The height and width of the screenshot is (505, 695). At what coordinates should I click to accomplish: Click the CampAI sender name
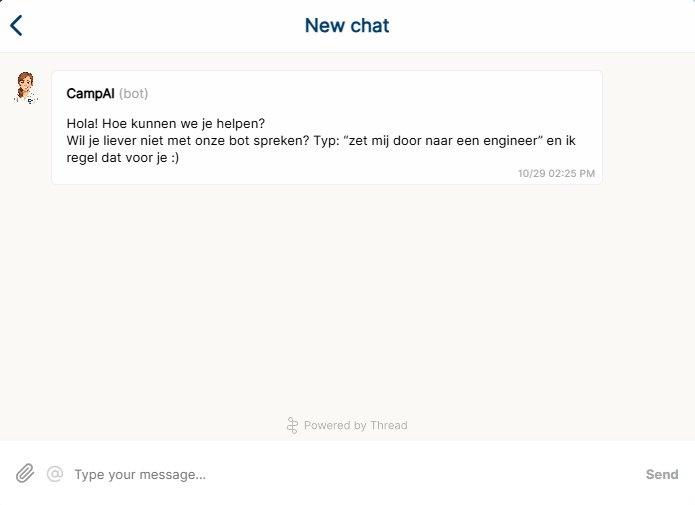(91, 94)
